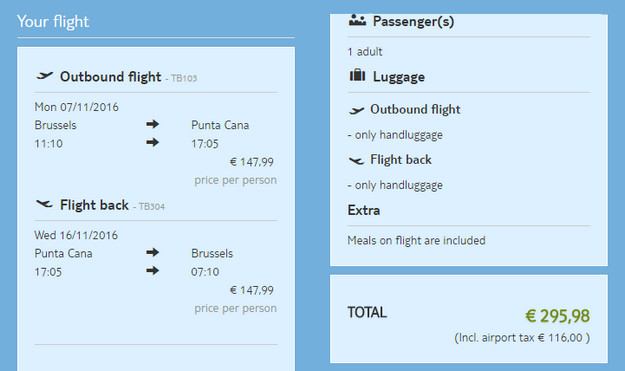Click the Outbound flight airplane icon
The image size is (625, 371).
tap(45, 75)
